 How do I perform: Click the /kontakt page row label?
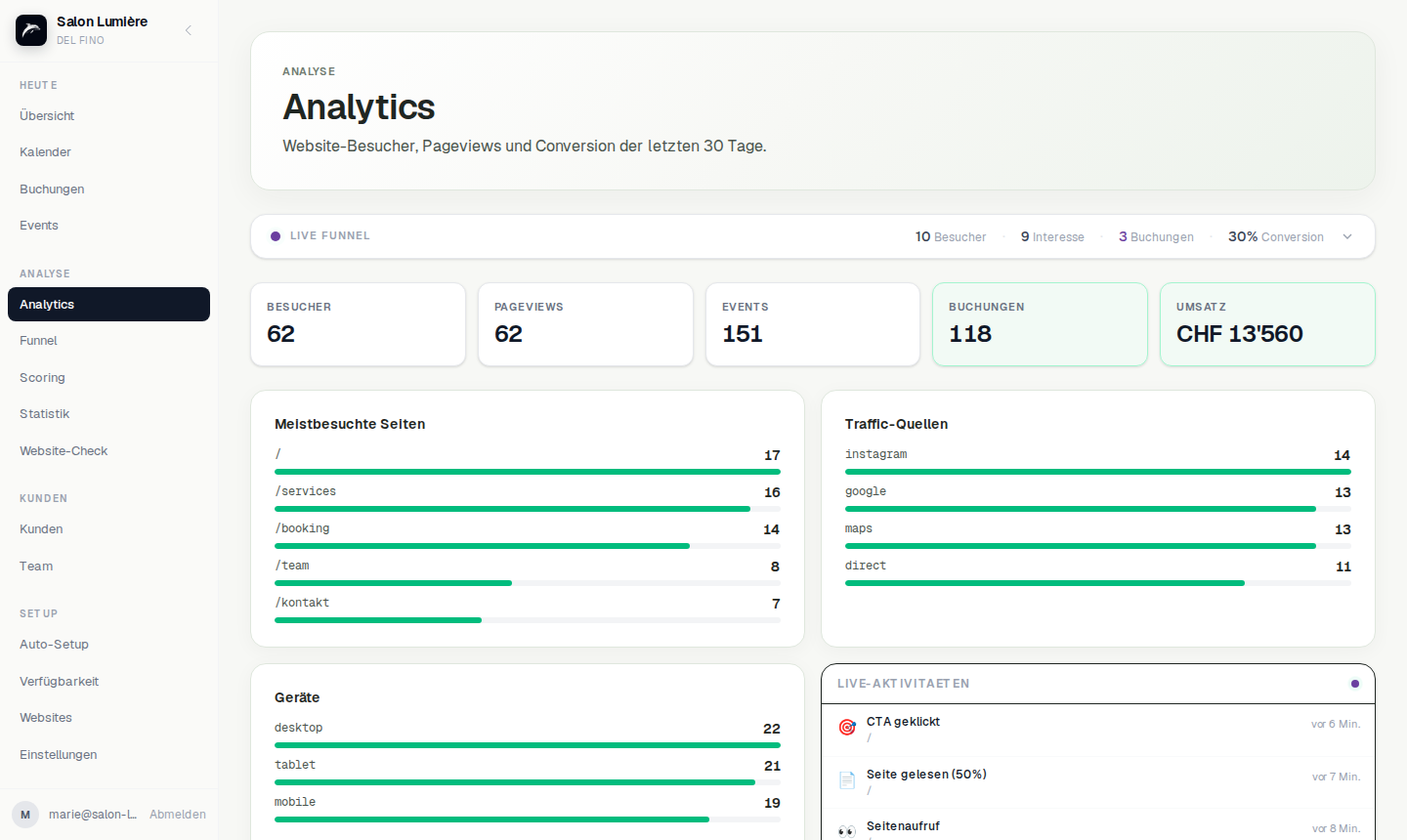[302, 603]
